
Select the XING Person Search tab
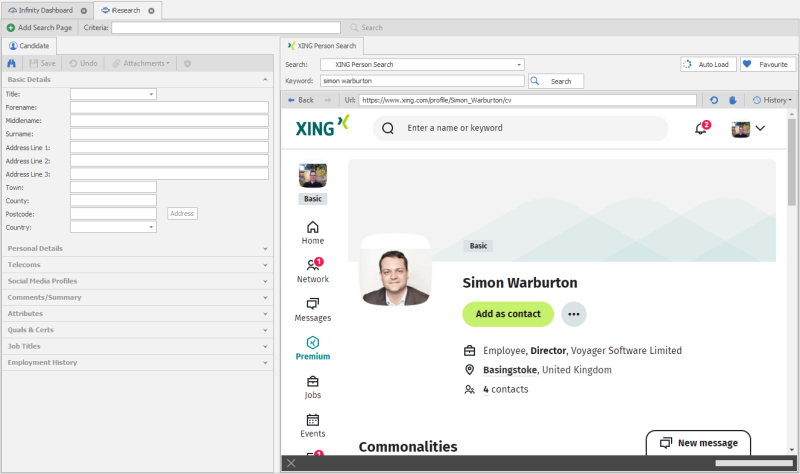323,45
